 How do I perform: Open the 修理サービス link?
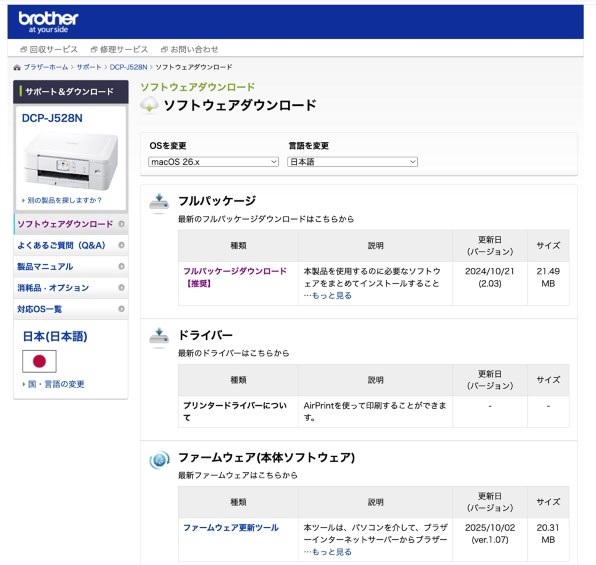click(119, 49)
